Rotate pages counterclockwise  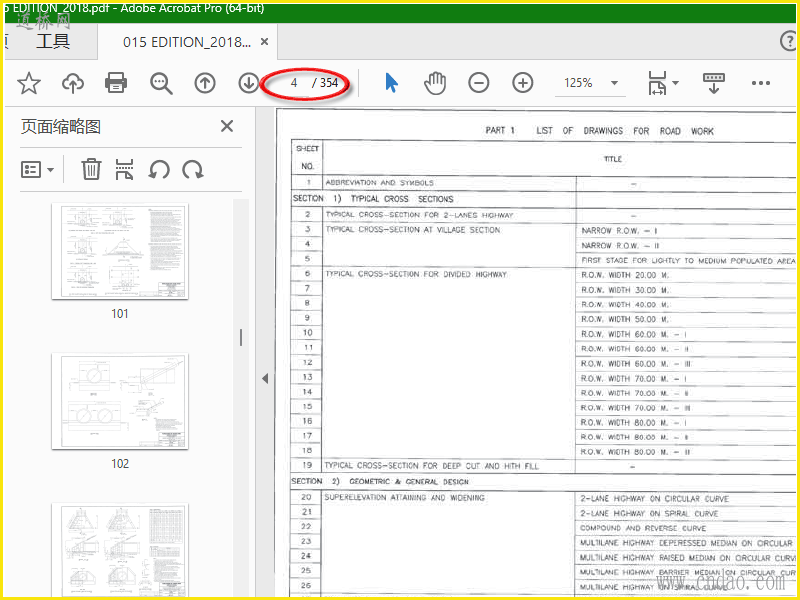coord(159,169)
